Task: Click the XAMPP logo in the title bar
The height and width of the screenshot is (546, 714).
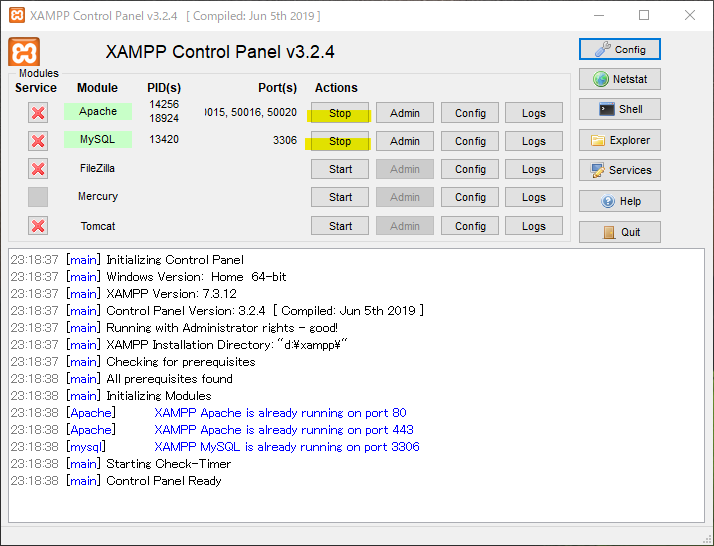Action: 17,15
